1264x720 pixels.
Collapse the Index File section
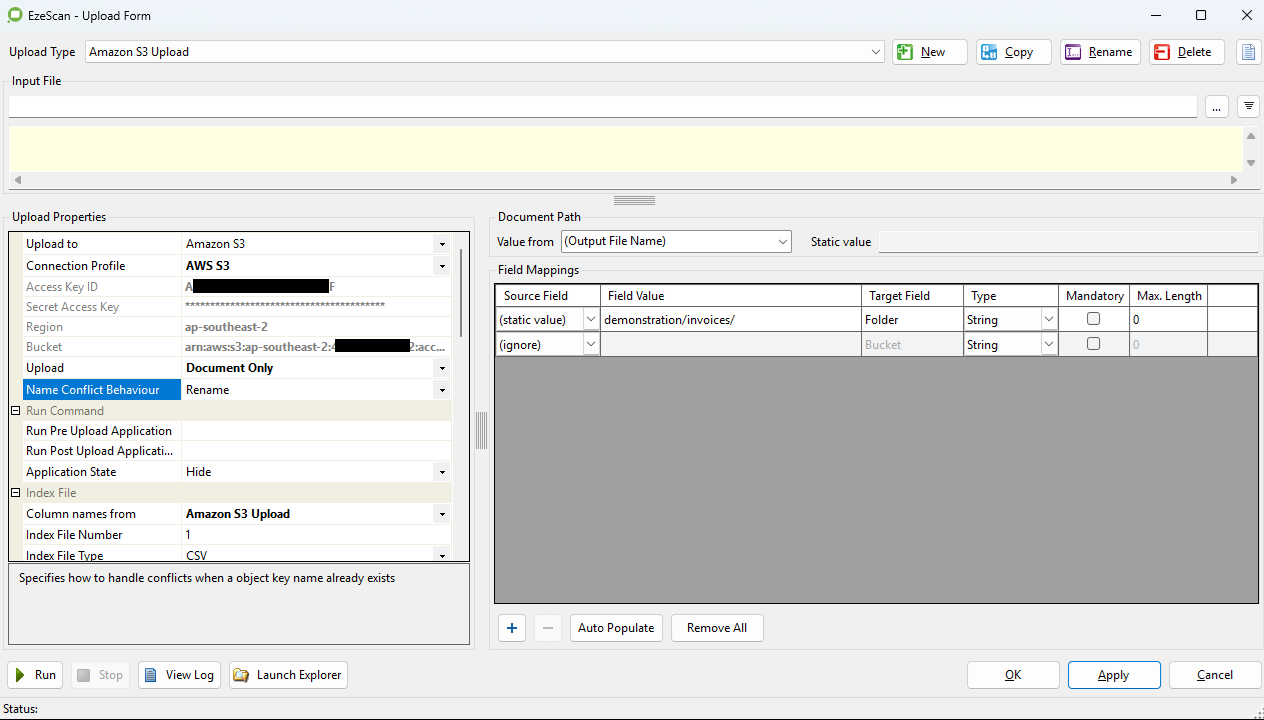(x=16, y=493)
